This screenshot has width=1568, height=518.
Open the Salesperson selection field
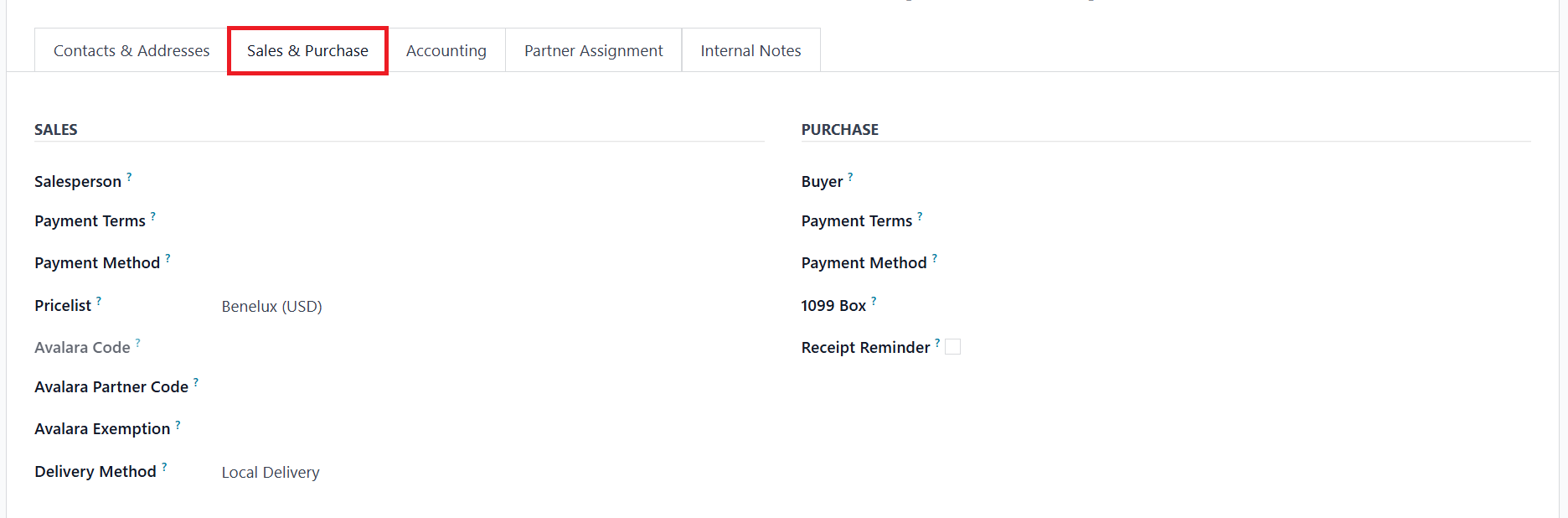pos(486,182)
